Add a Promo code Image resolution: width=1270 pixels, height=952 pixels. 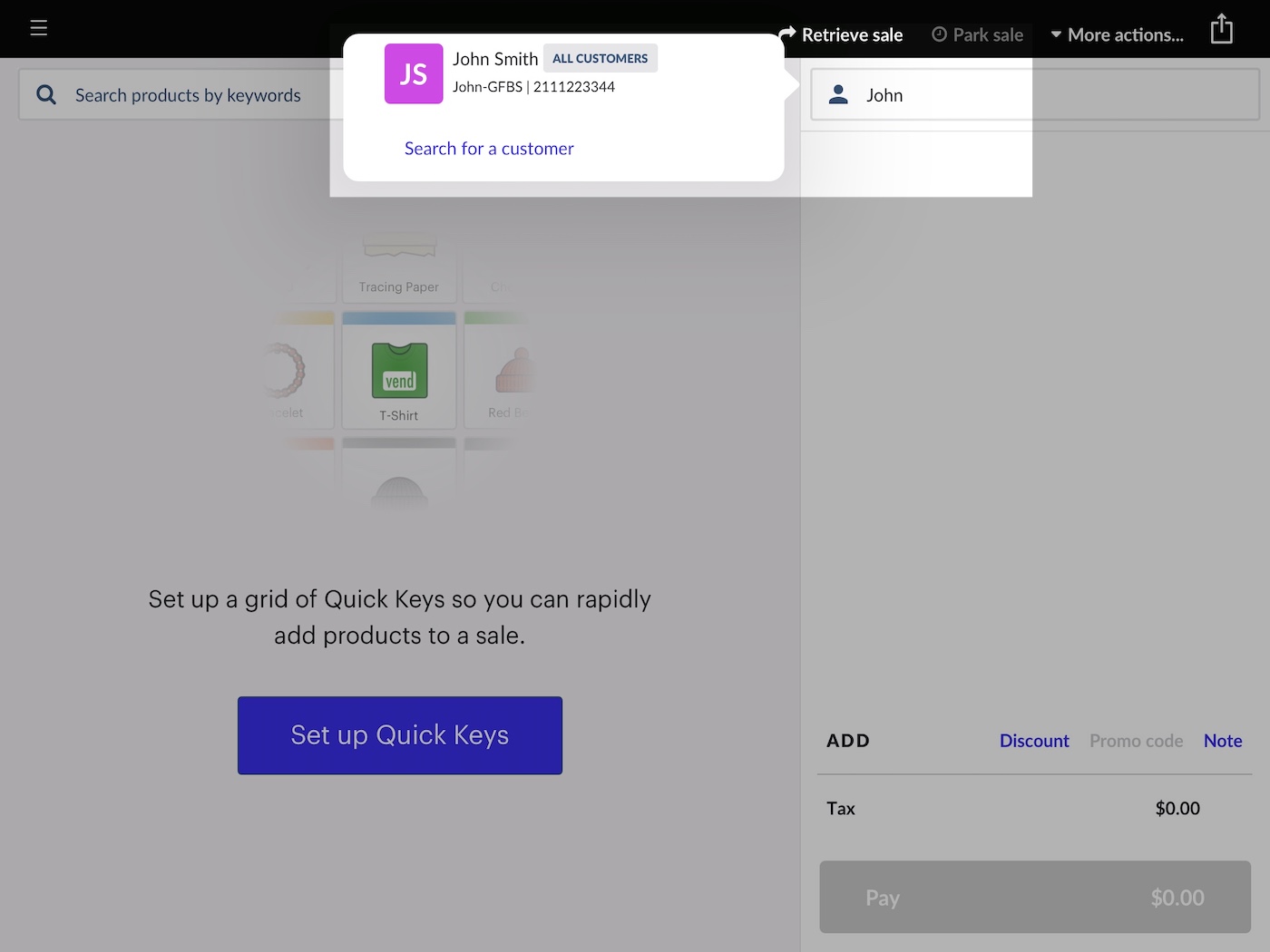click(1136, 741)
